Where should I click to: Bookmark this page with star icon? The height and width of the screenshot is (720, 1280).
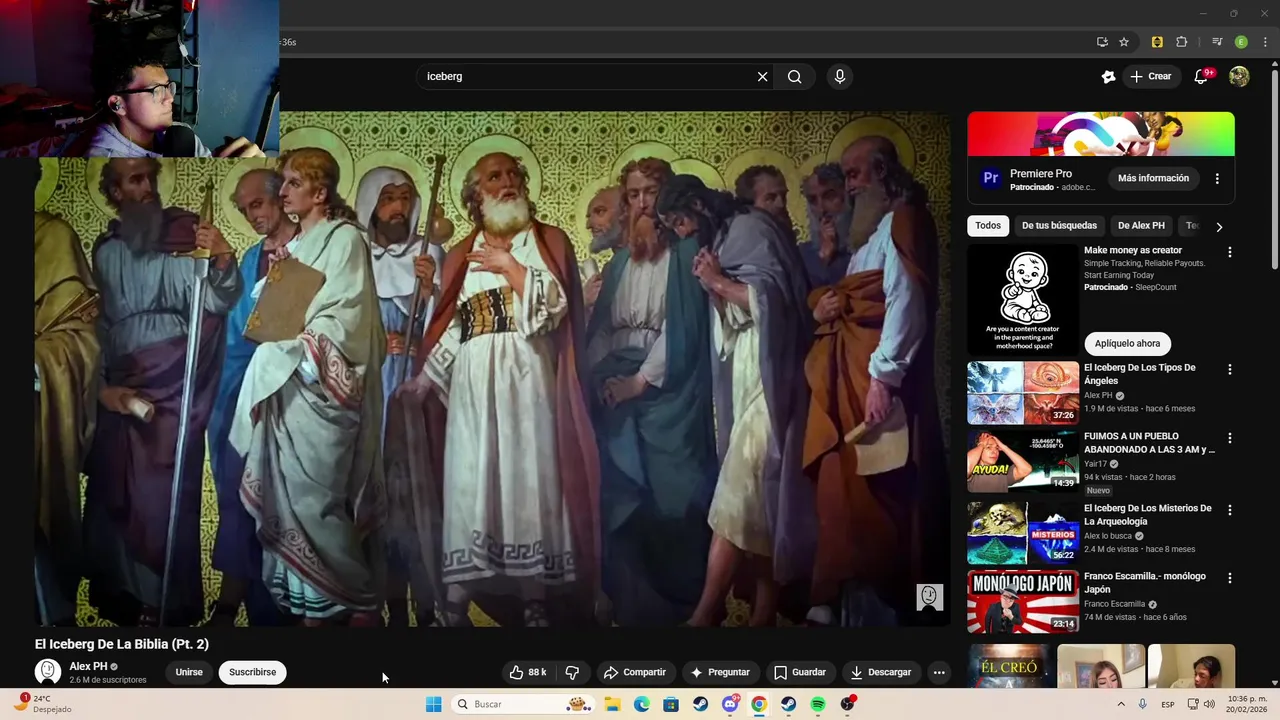pos(1124,42)
